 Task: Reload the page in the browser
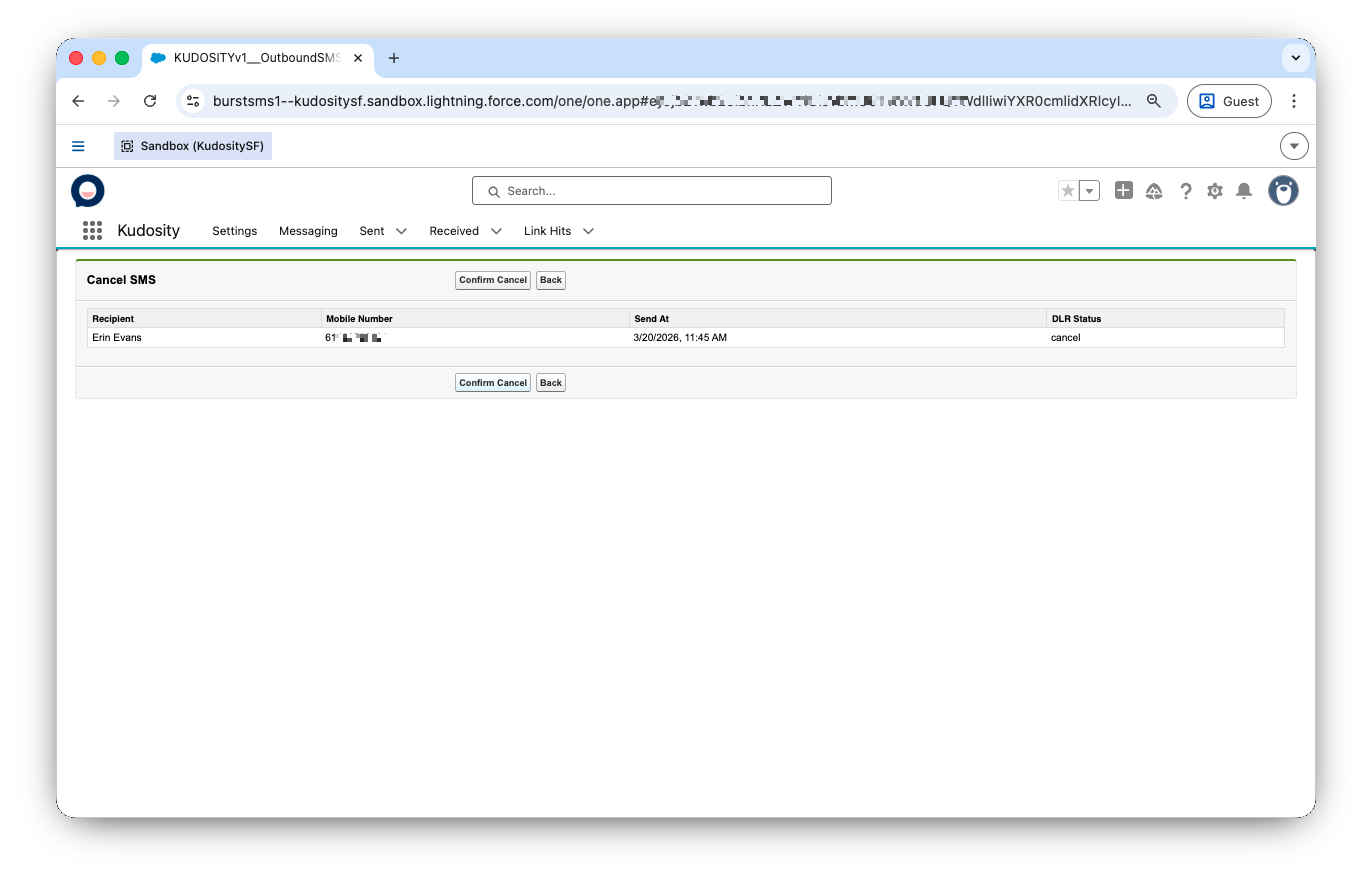[150, 101]
